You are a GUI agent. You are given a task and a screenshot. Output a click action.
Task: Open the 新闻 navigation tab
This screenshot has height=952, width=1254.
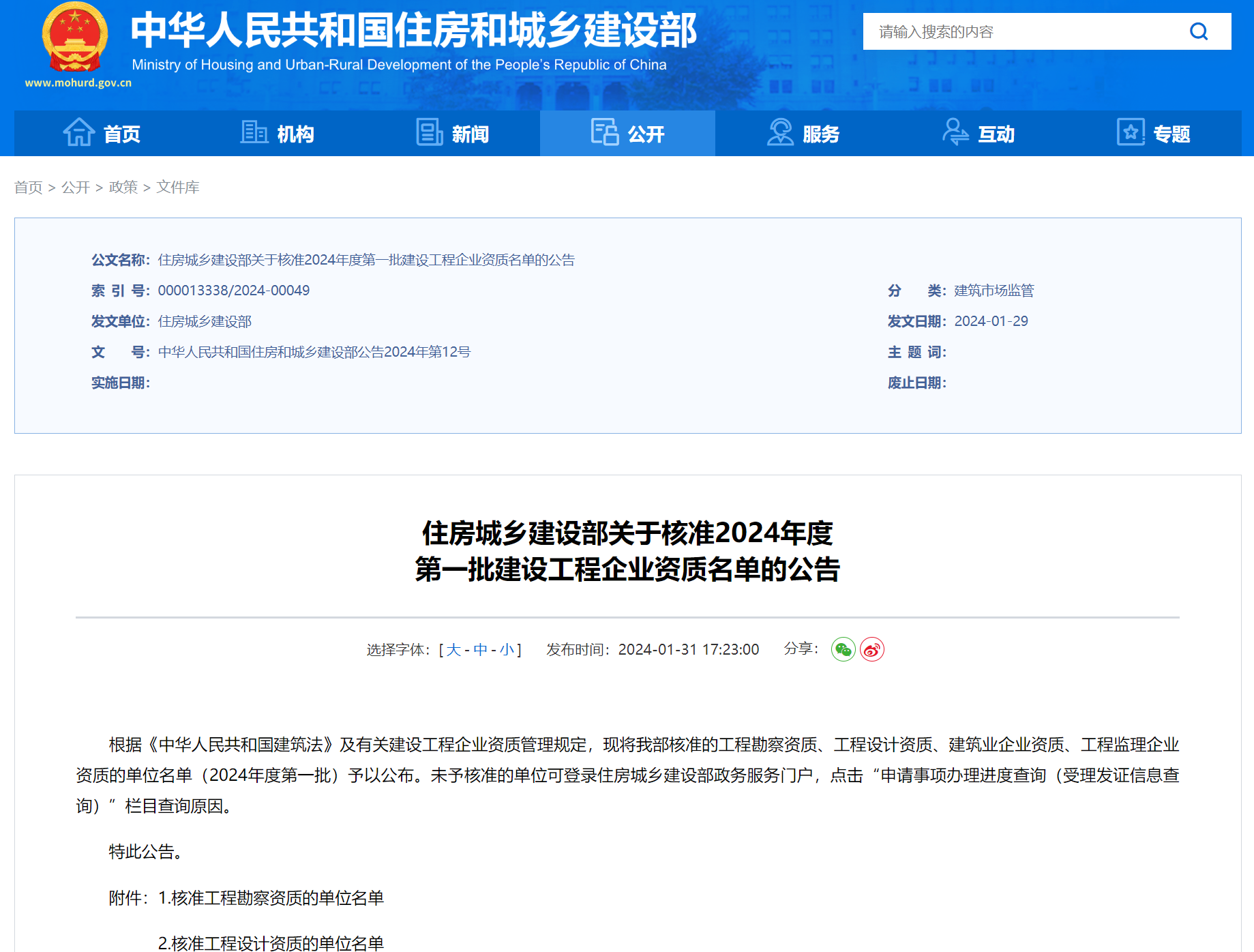[x=453, y=134]
